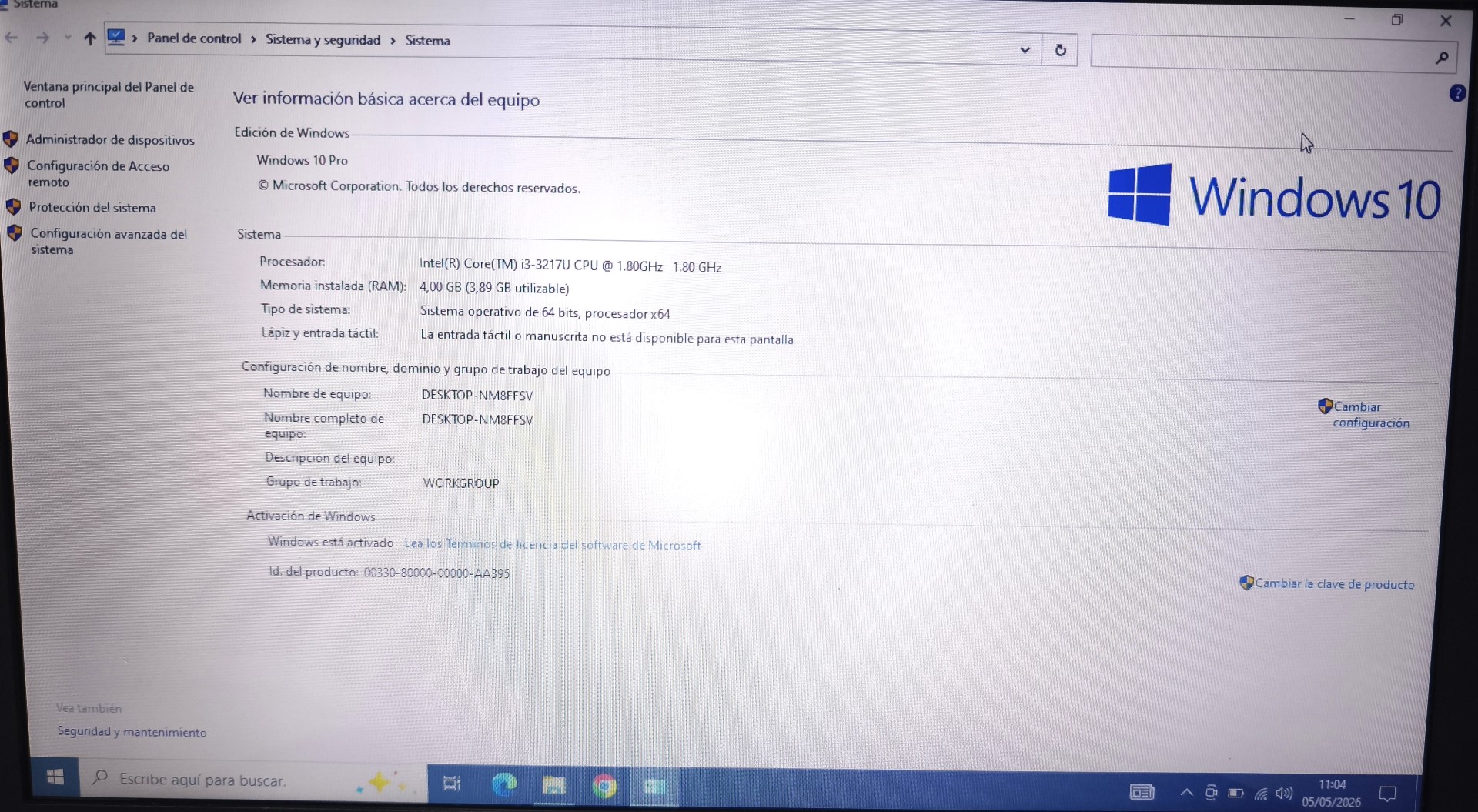
Task: Read the Microsoft software license terms link
Action: coord(553,544)
